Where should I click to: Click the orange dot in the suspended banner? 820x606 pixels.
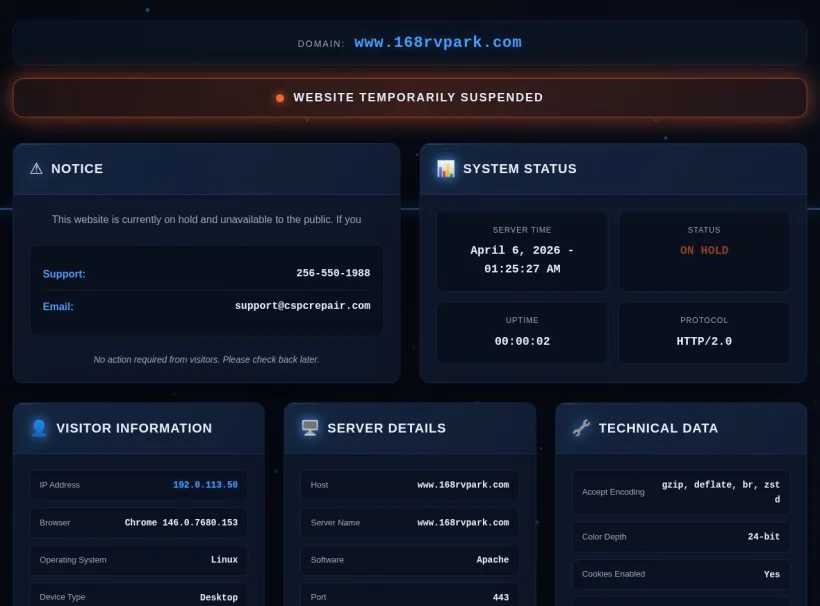click(x=280, y=98)
